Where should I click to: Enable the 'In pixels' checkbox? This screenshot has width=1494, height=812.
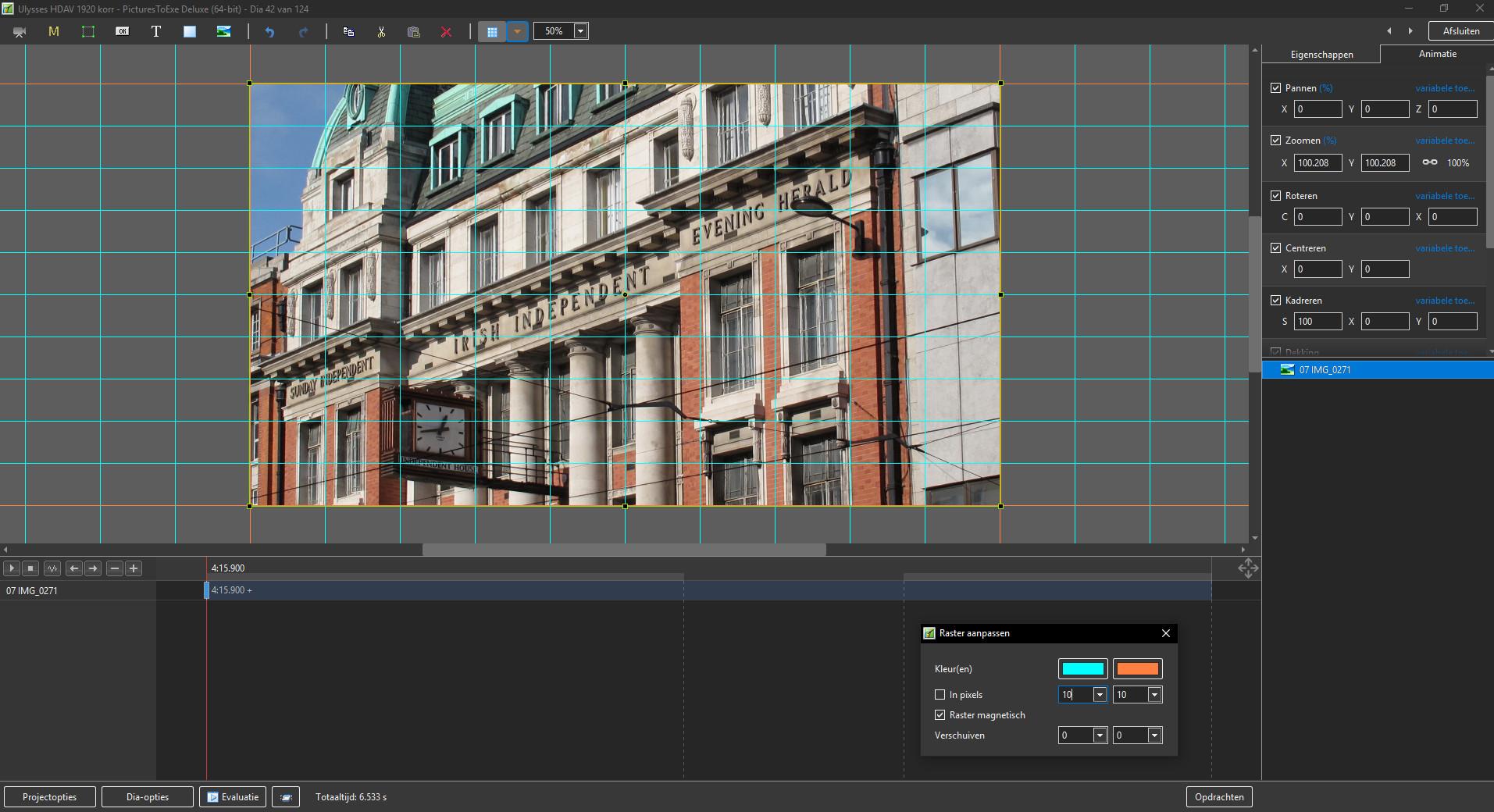(x=940, y=695)
